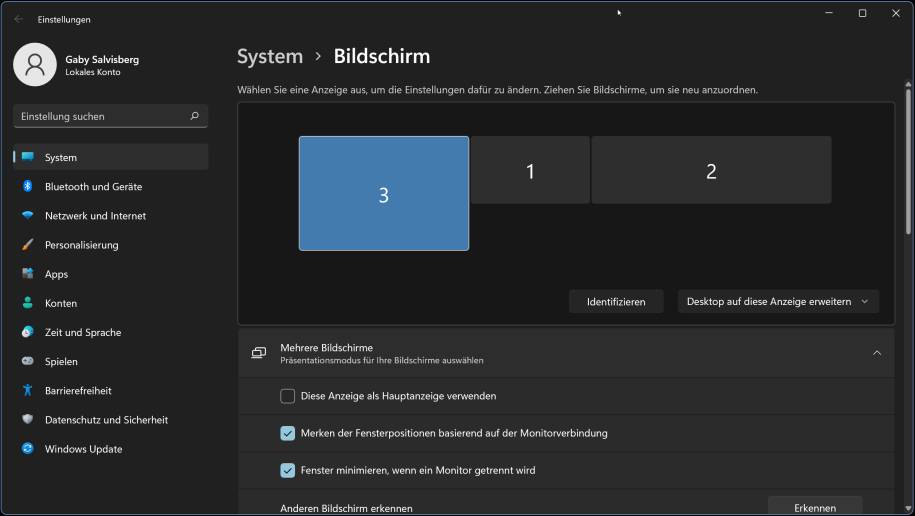Open Konten settings page
The image size is (915, 516).
click(110, 303)
